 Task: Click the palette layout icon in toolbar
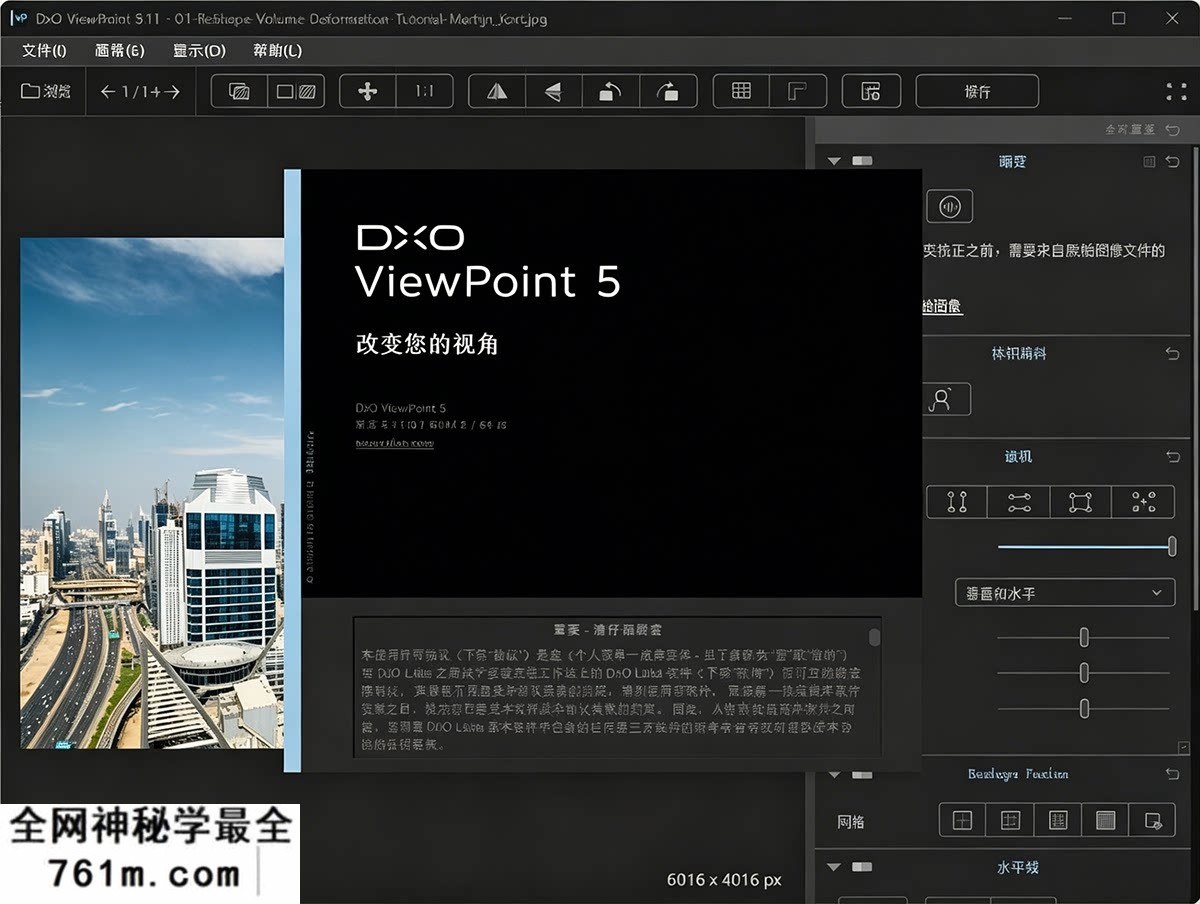871,91
